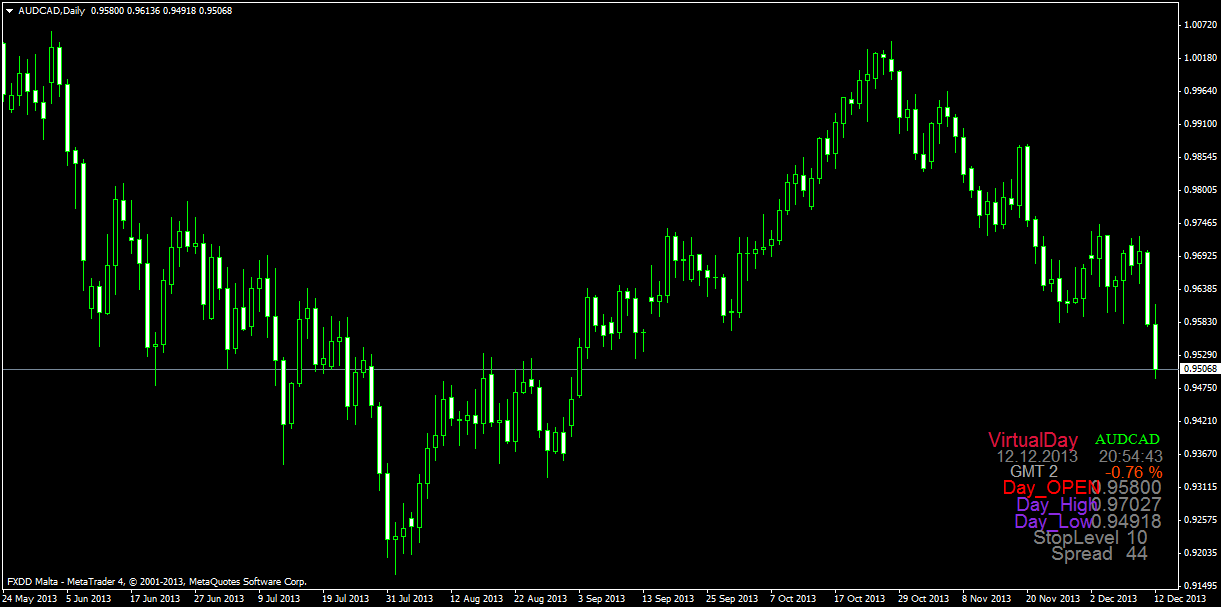Click the 0.91495 level on price scale
1221x607 pixels.
point(1199,585)
